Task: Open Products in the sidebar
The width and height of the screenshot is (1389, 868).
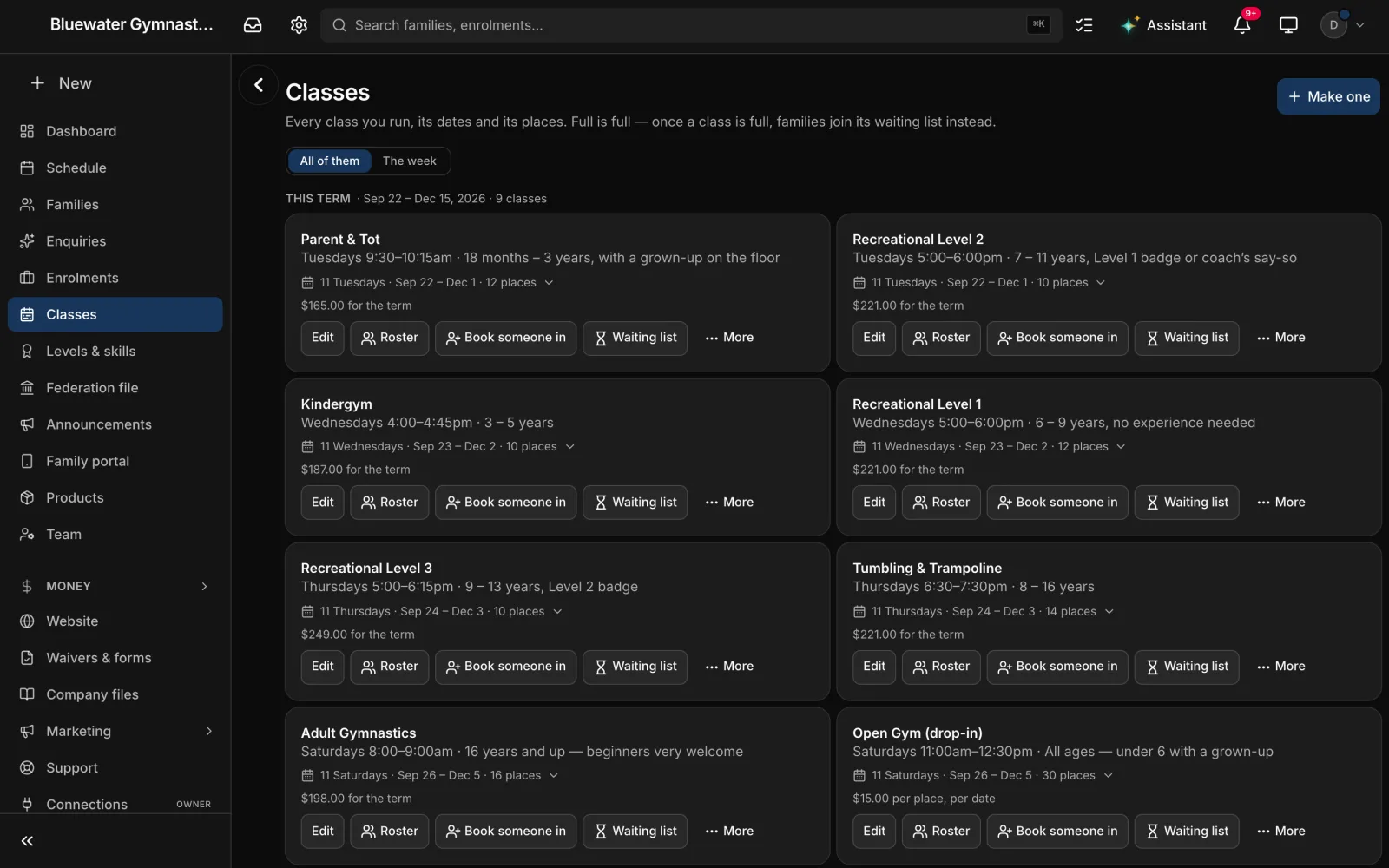Action: click(x=115, y=497)
